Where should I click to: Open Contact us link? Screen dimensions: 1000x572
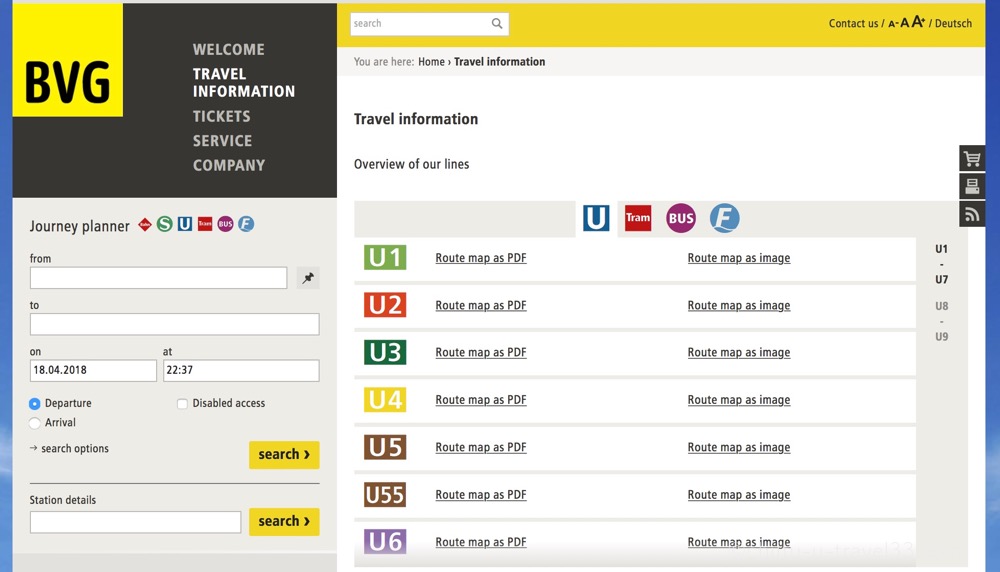853,24
